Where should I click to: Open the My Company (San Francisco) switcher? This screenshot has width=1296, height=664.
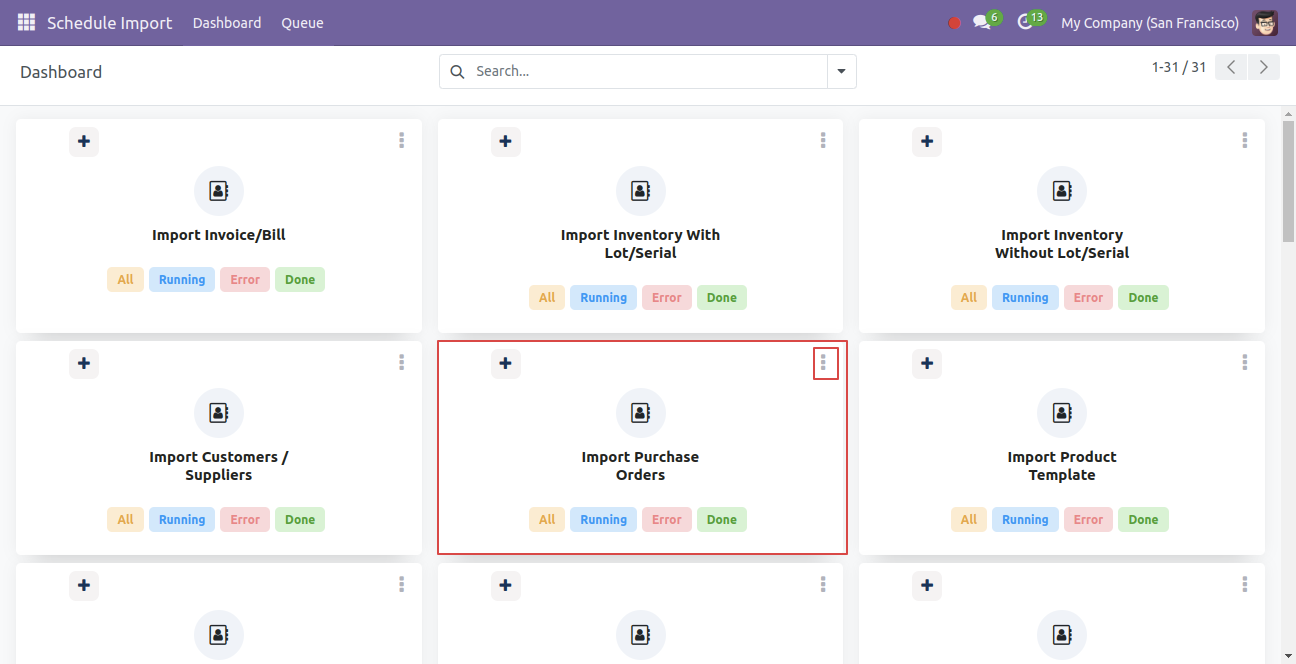pos(1150,22)
